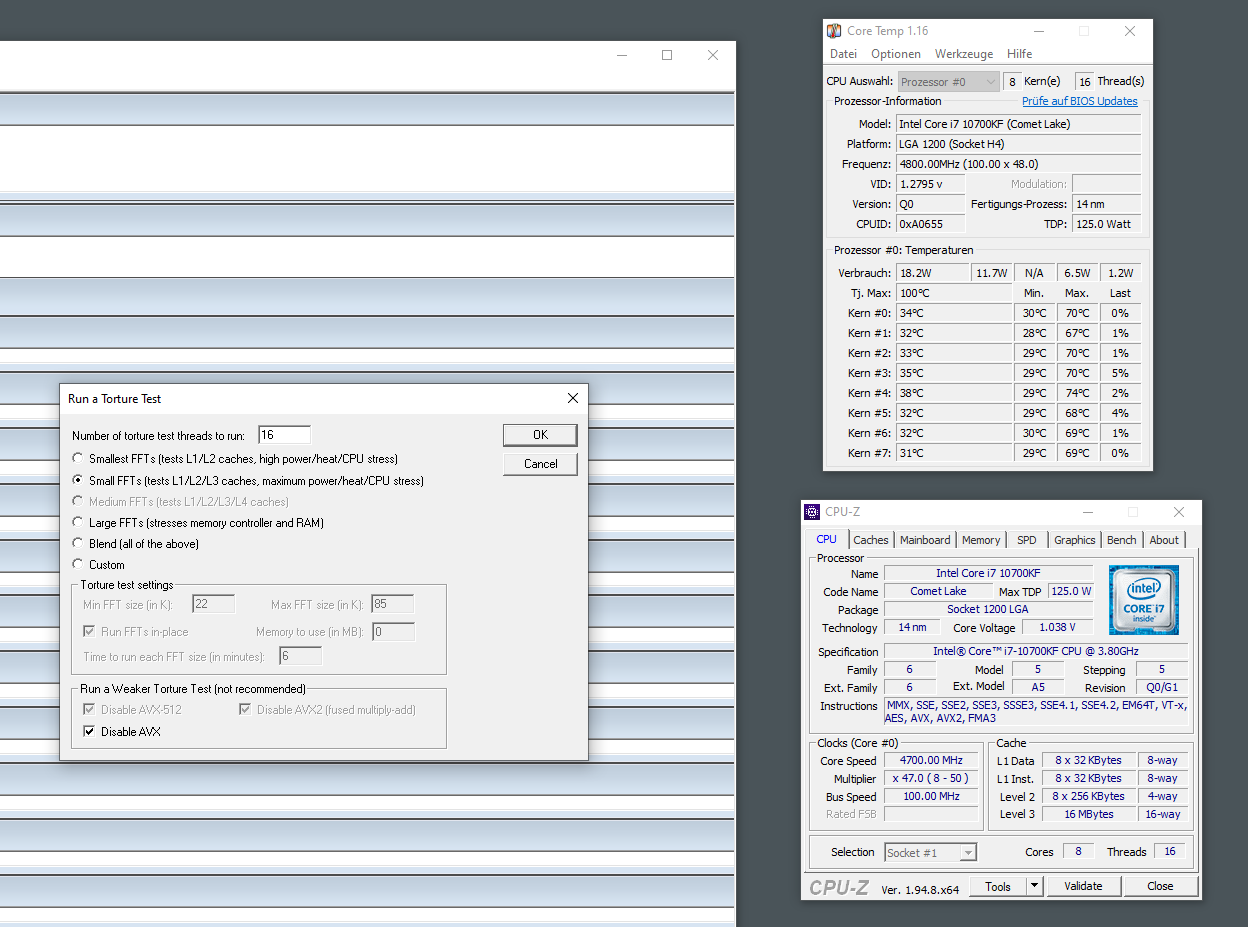The height and width of the screenshot is (927, 1248).
Task: Toggle the Disable AVX checkbox
Action: tap(89, 732)
